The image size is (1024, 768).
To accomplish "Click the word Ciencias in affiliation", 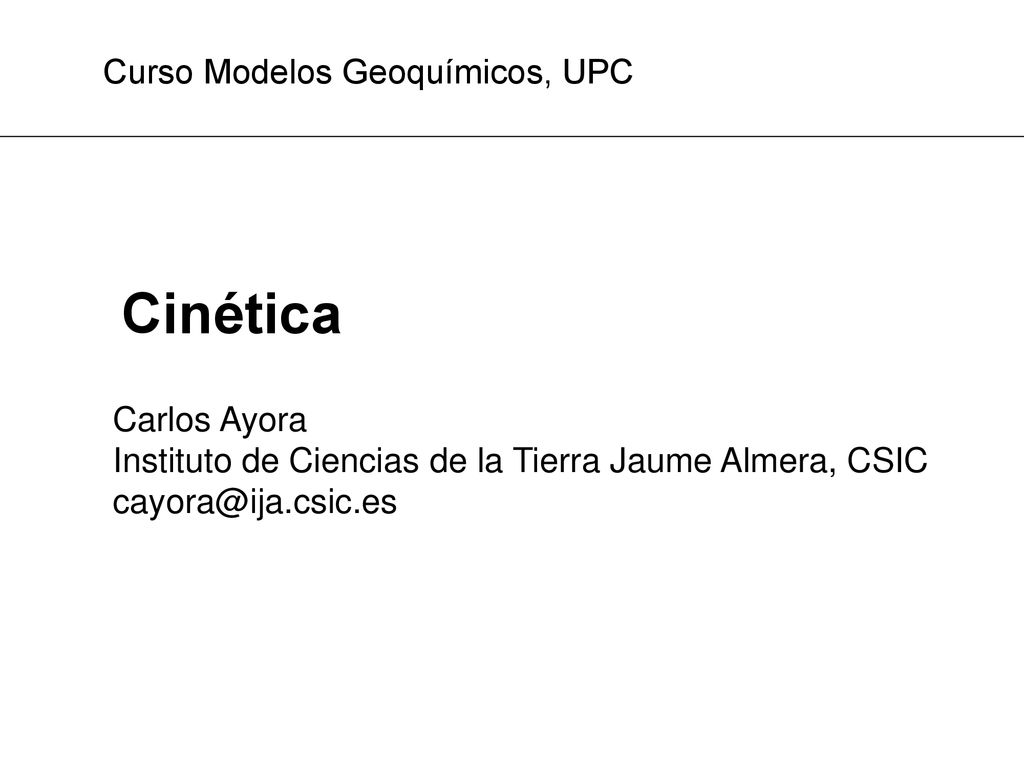I will 353,460.
